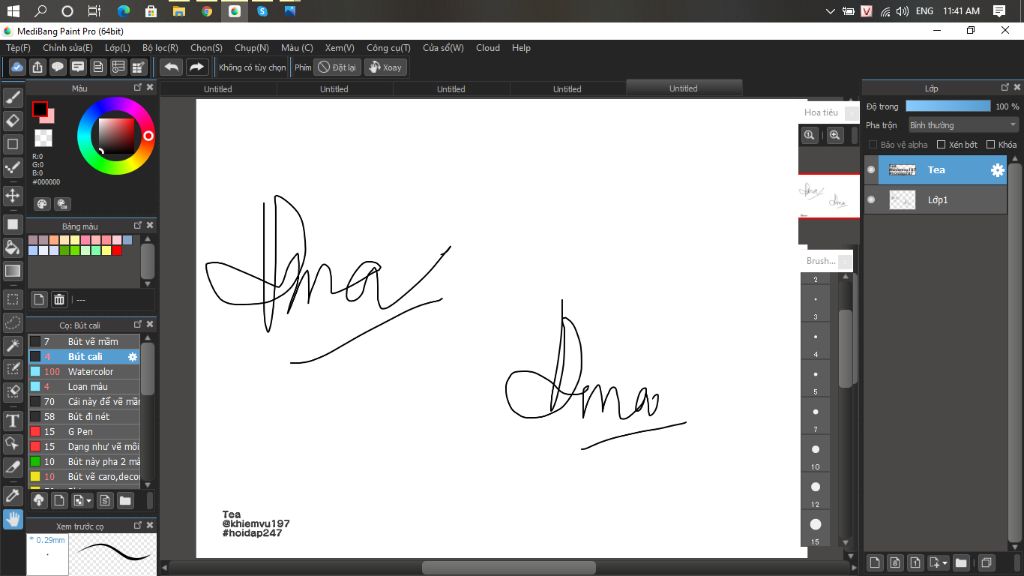The image size is (1024, 576).
Task: Select the Text tool
Action: 12,421
